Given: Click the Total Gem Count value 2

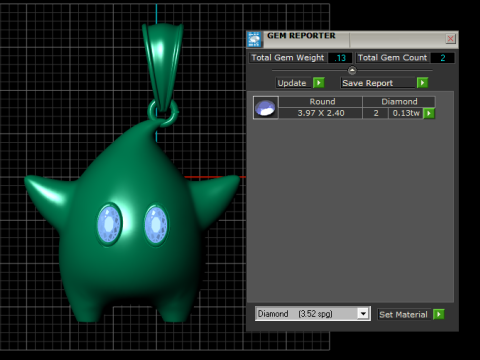Looking at the screenshot, I should coord(442,58).
